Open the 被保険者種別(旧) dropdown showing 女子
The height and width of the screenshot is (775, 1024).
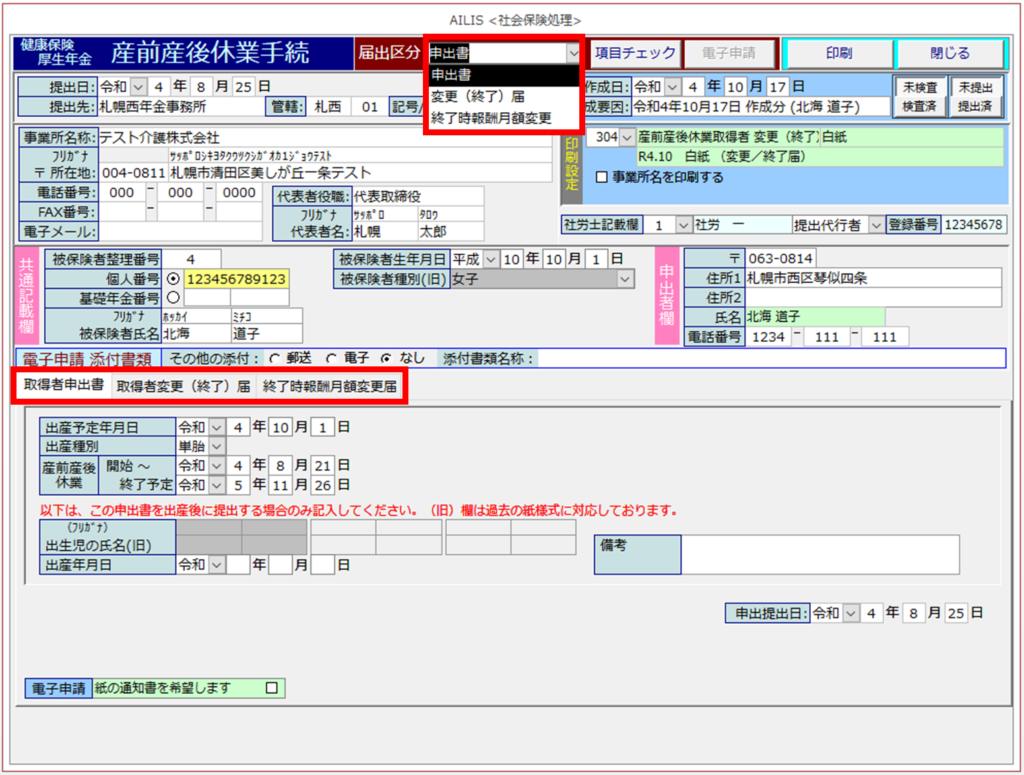tap(625, 279)
